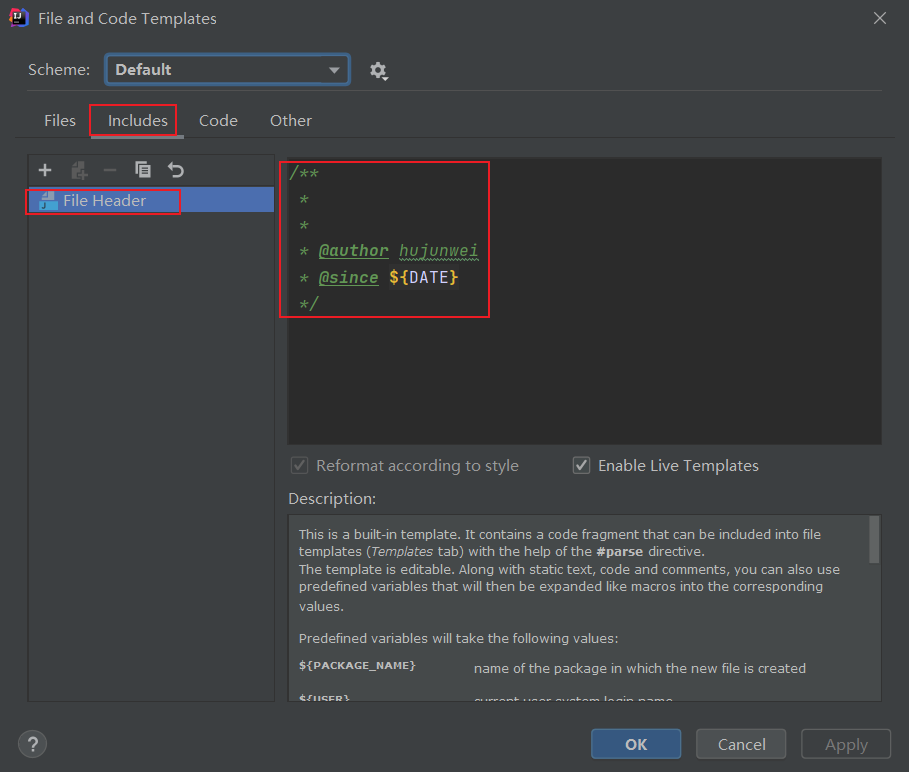This screenshot has width=909, height=772.
Task: Click the IntelliJ IDEA logo in title bar
Action: pos(18,18)
